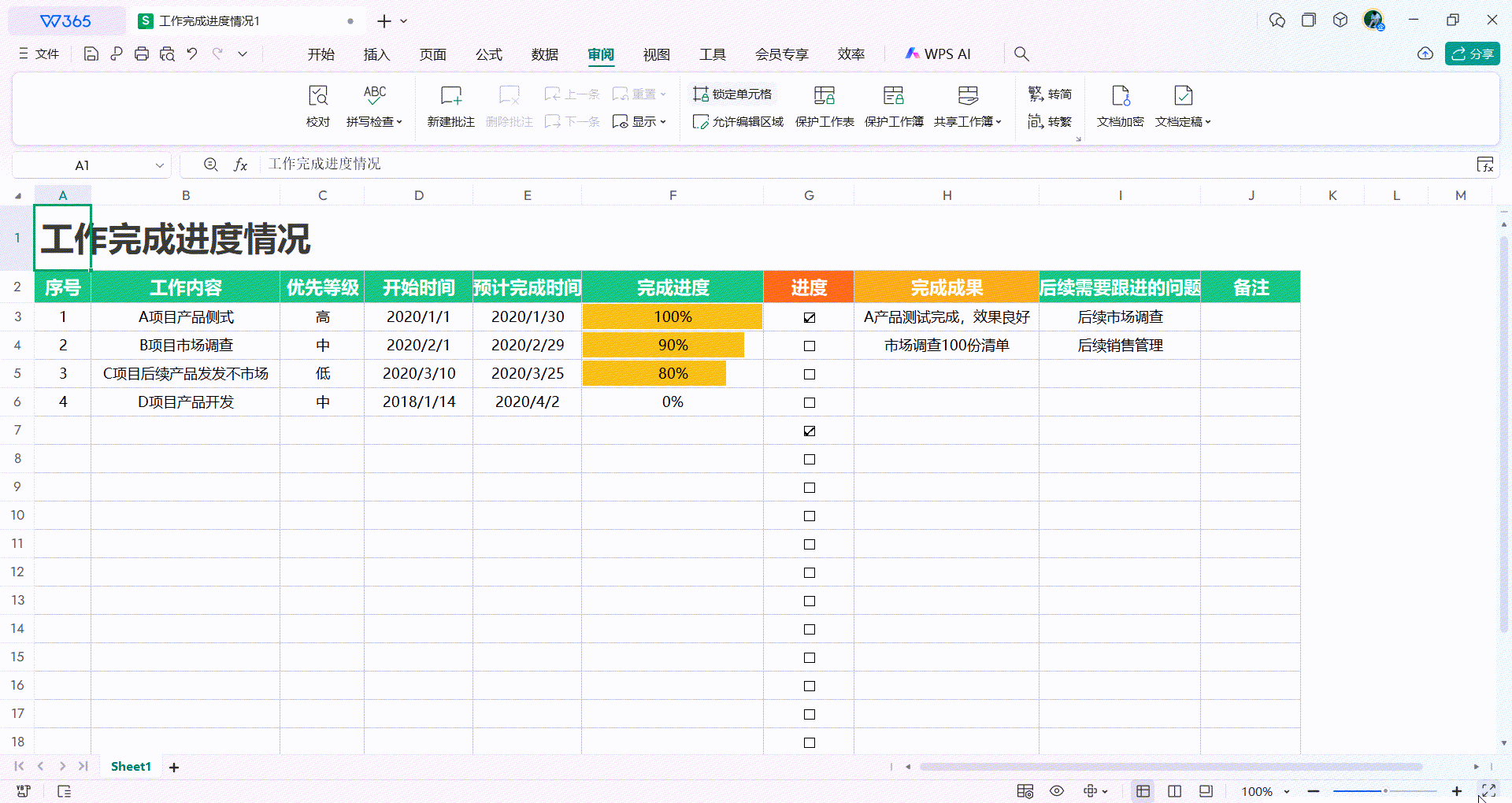
Task: Click 保护工作簿 protect workbook icon
Action: 894,106
